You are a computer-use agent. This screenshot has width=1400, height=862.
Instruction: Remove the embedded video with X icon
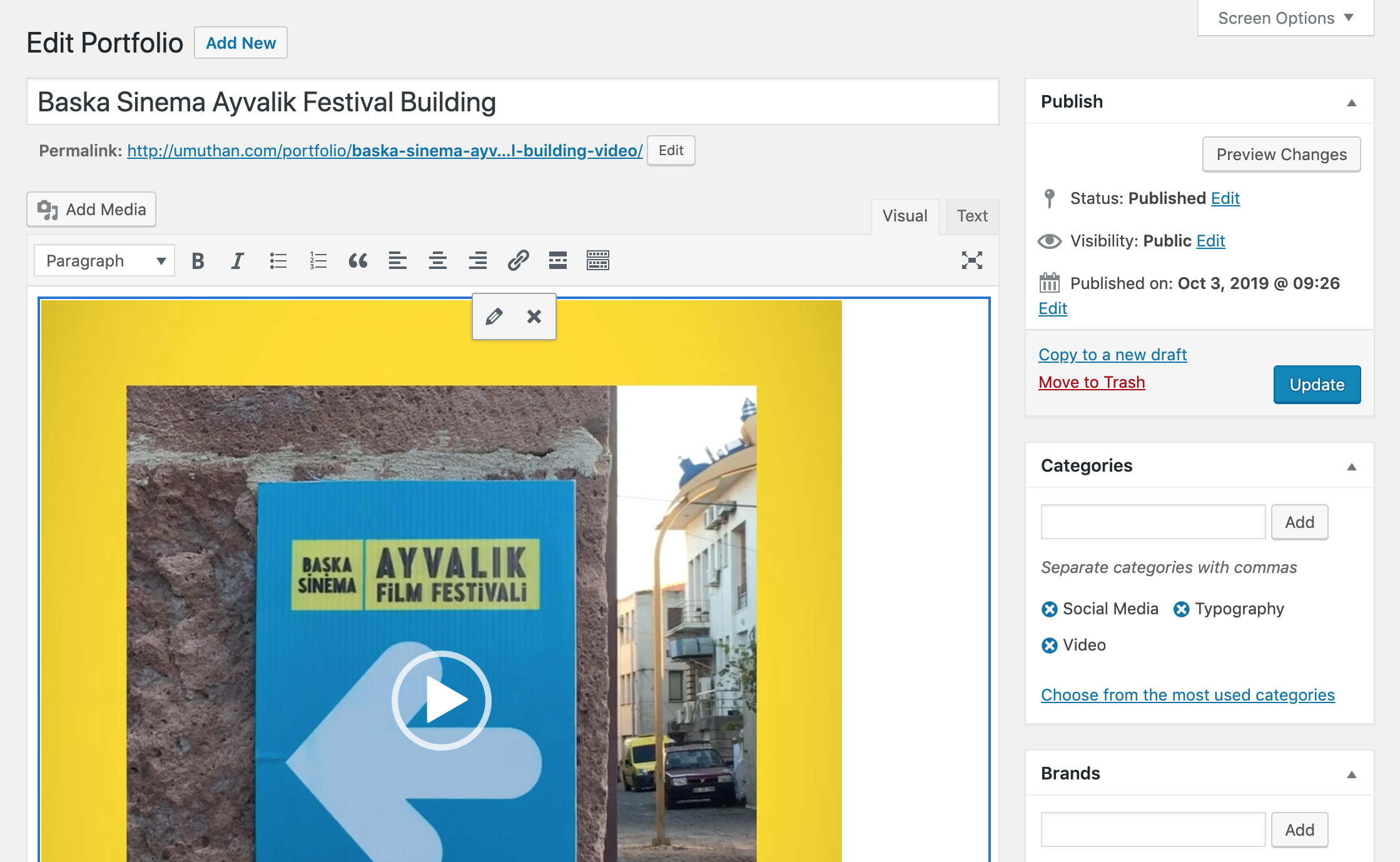click(534, 317)
